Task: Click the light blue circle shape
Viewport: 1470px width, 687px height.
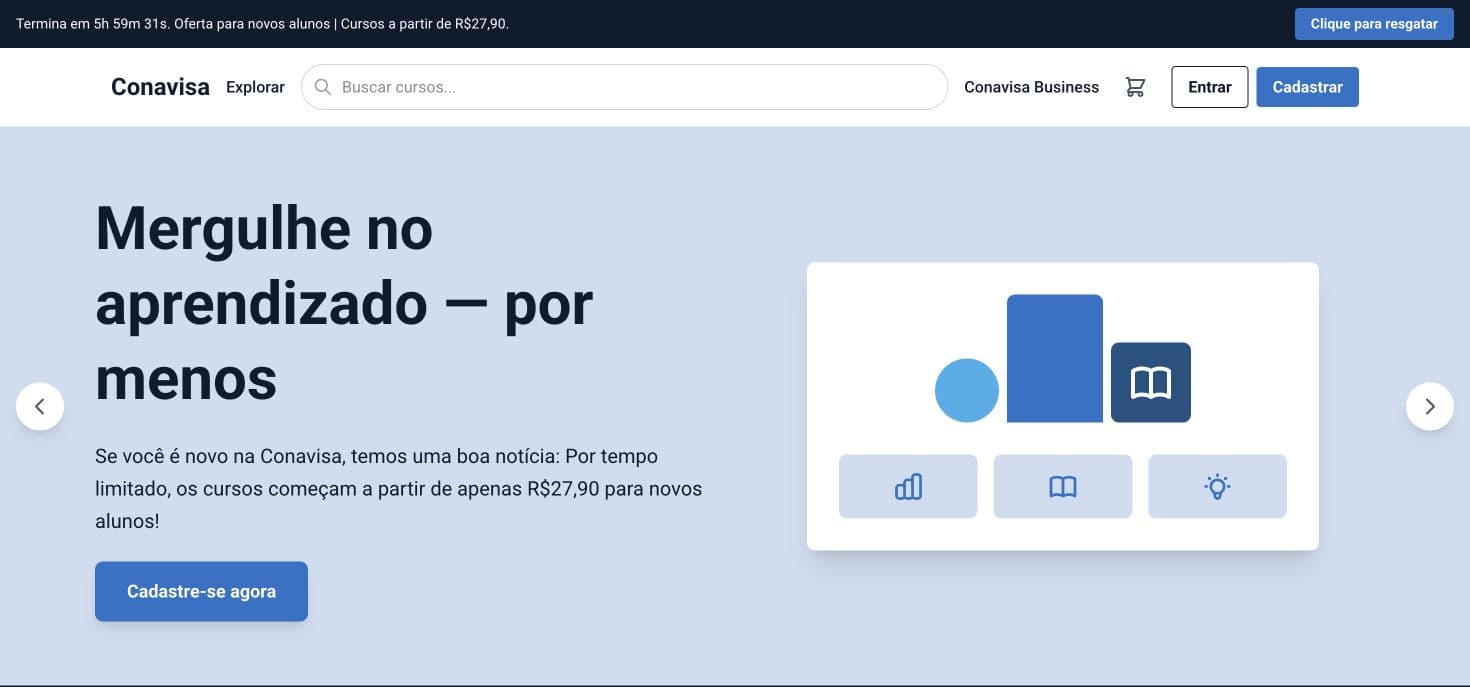Action: [x=967, y=390]
